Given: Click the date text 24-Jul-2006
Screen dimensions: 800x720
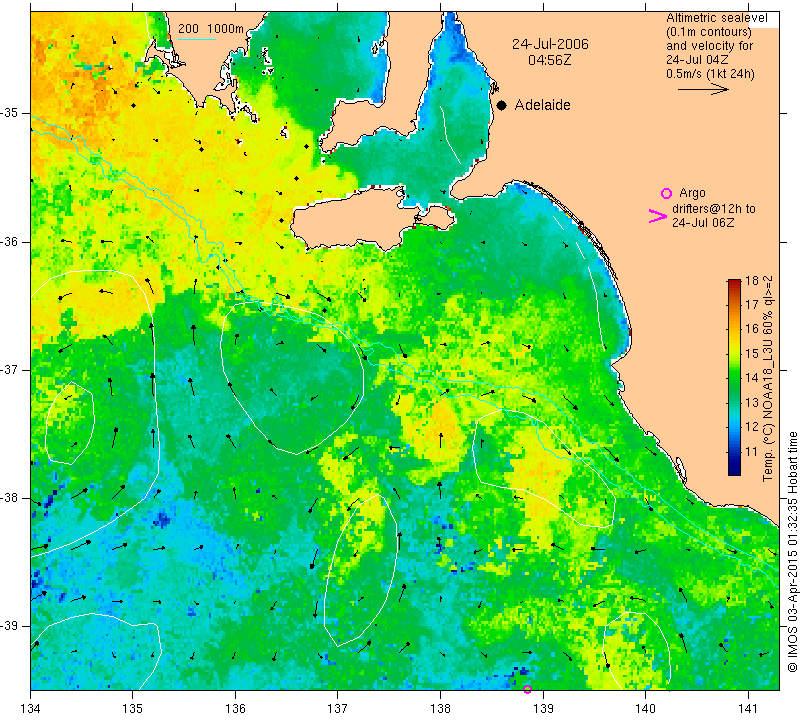Looking at the screenshot, I should click(x=550, y=44).
